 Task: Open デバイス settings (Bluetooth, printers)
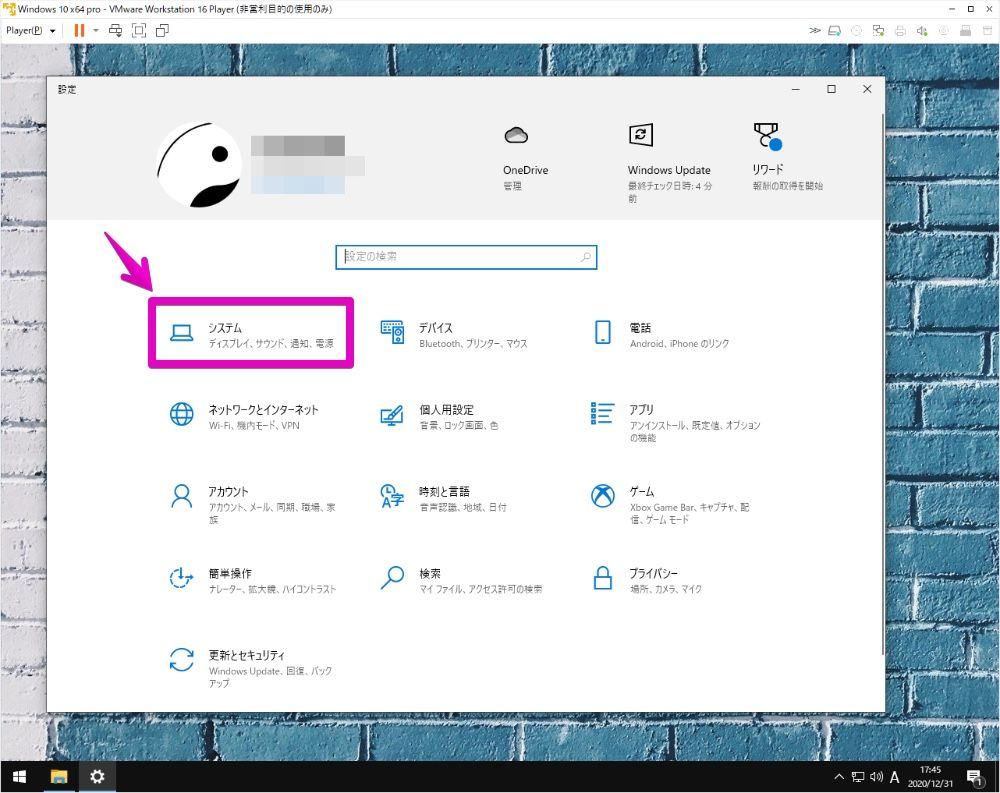[455, 334]
